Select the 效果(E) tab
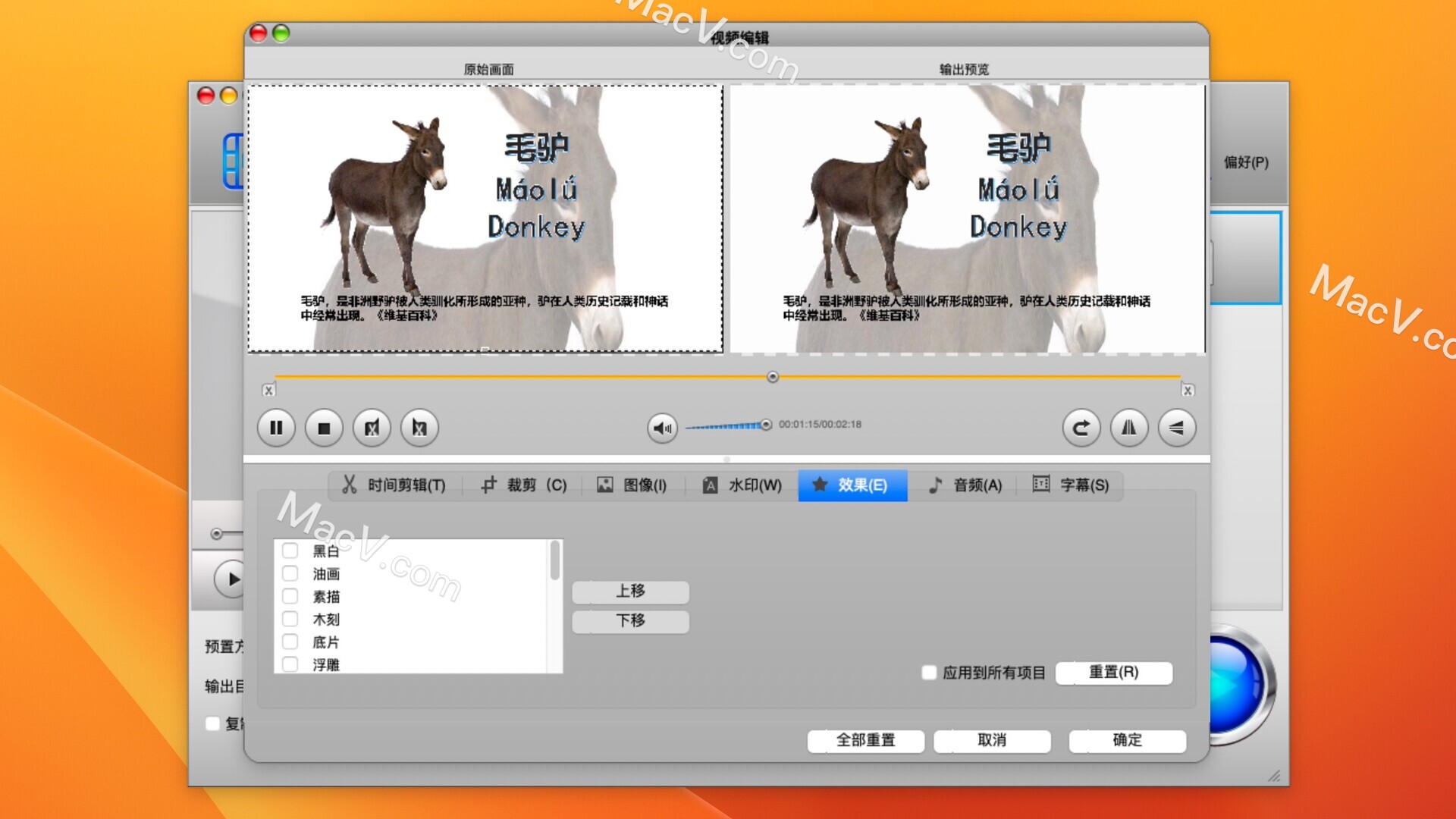Image resolution: width=1456 pixels, height=819 pixels. (852, 485)
